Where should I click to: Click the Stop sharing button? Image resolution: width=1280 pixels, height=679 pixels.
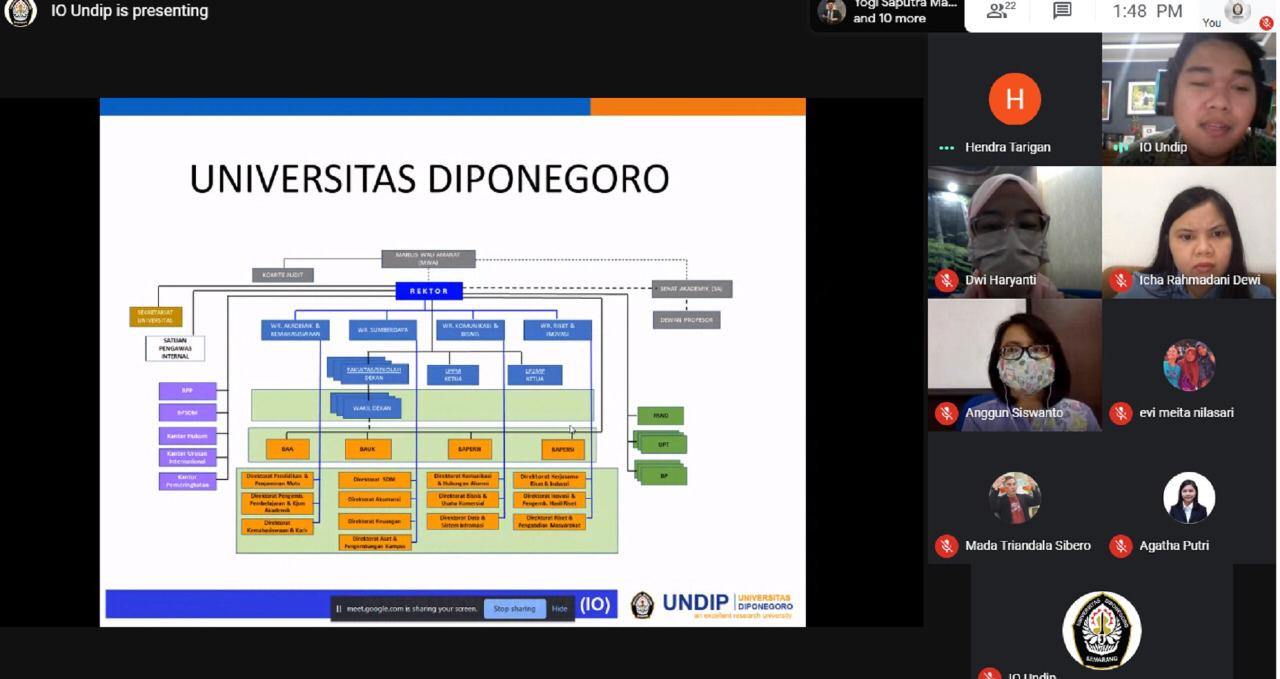(x=514, y=609)
